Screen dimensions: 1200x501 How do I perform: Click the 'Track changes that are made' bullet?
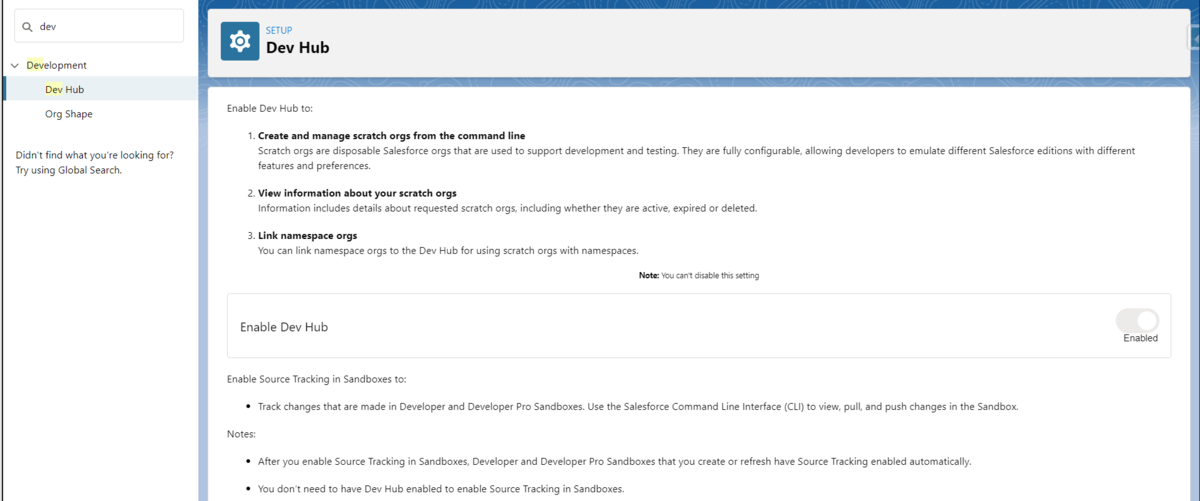(638, 407)
